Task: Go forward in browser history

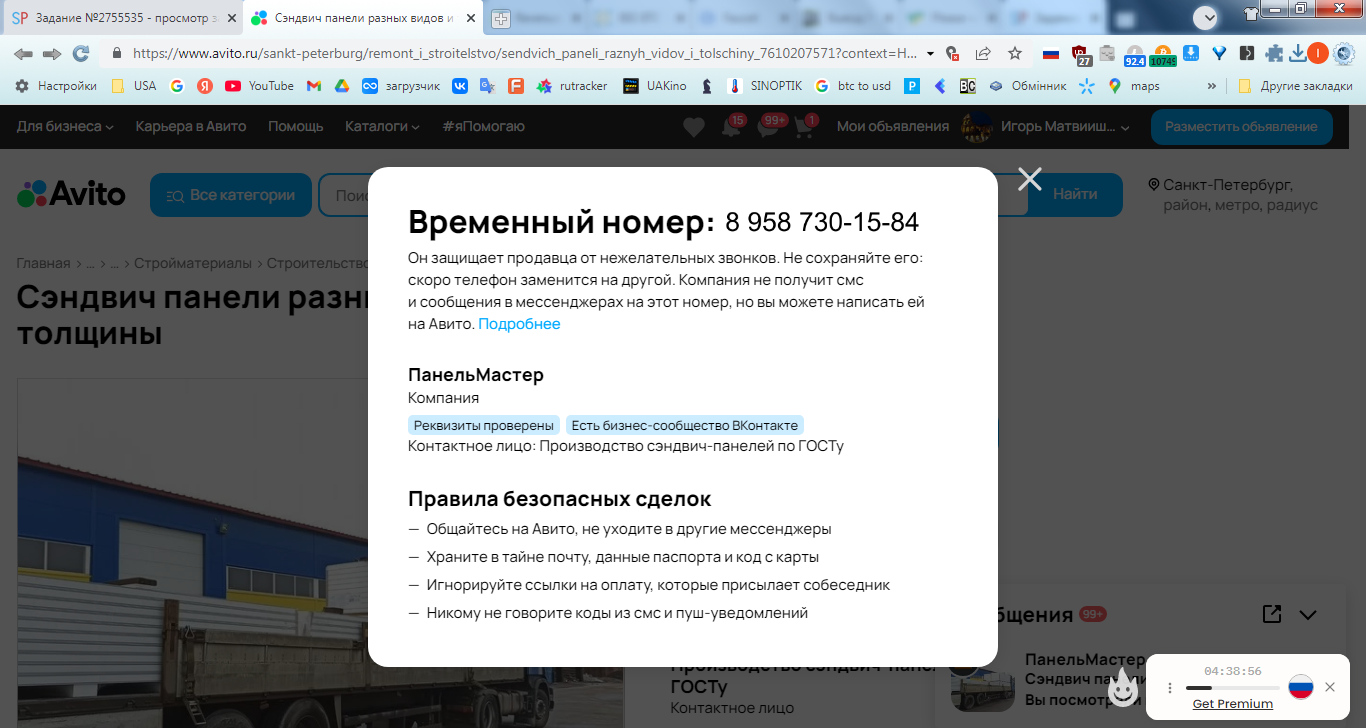Action: click(51, 53)
